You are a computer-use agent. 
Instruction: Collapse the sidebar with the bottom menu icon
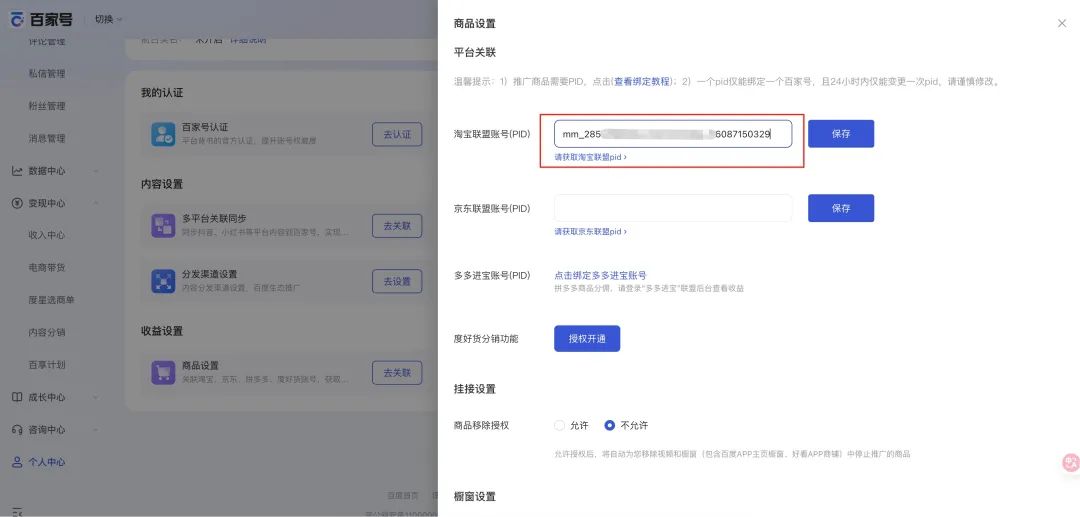pyautogui.click(x=17, y=511)
